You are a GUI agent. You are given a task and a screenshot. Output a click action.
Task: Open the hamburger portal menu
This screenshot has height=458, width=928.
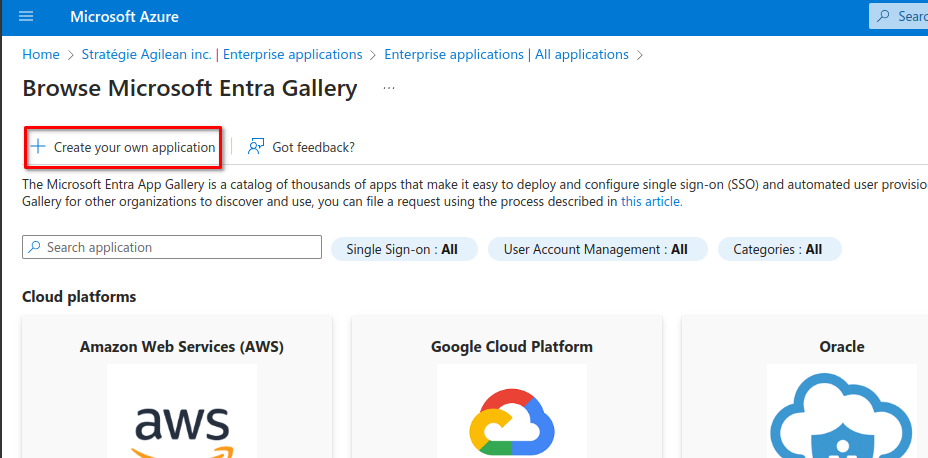coord(26,17)
